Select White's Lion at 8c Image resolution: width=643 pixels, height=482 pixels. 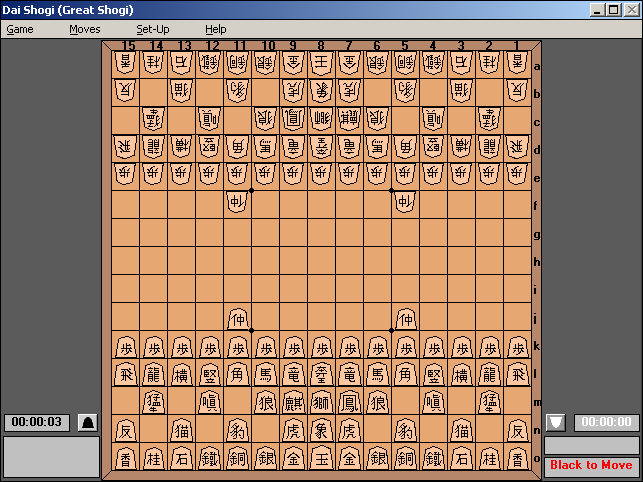[x=321, y=118]
